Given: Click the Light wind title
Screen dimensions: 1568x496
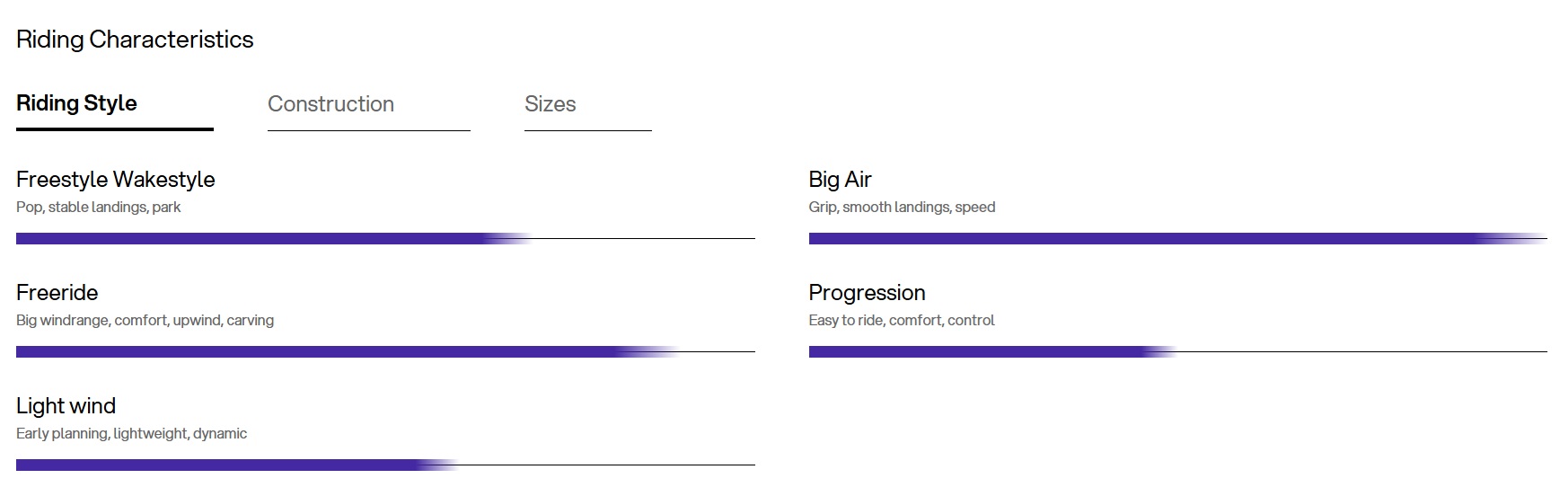Looking at the screenshot, I should [x=66, y=406].
